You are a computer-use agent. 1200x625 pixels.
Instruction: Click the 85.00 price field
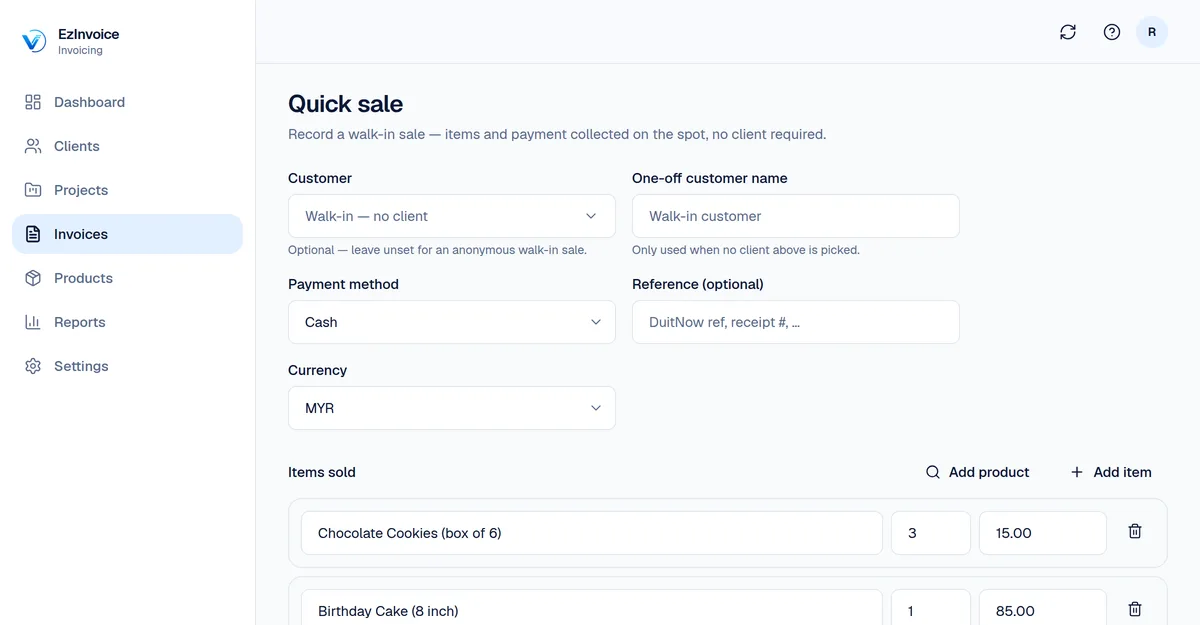[1043, 610]
